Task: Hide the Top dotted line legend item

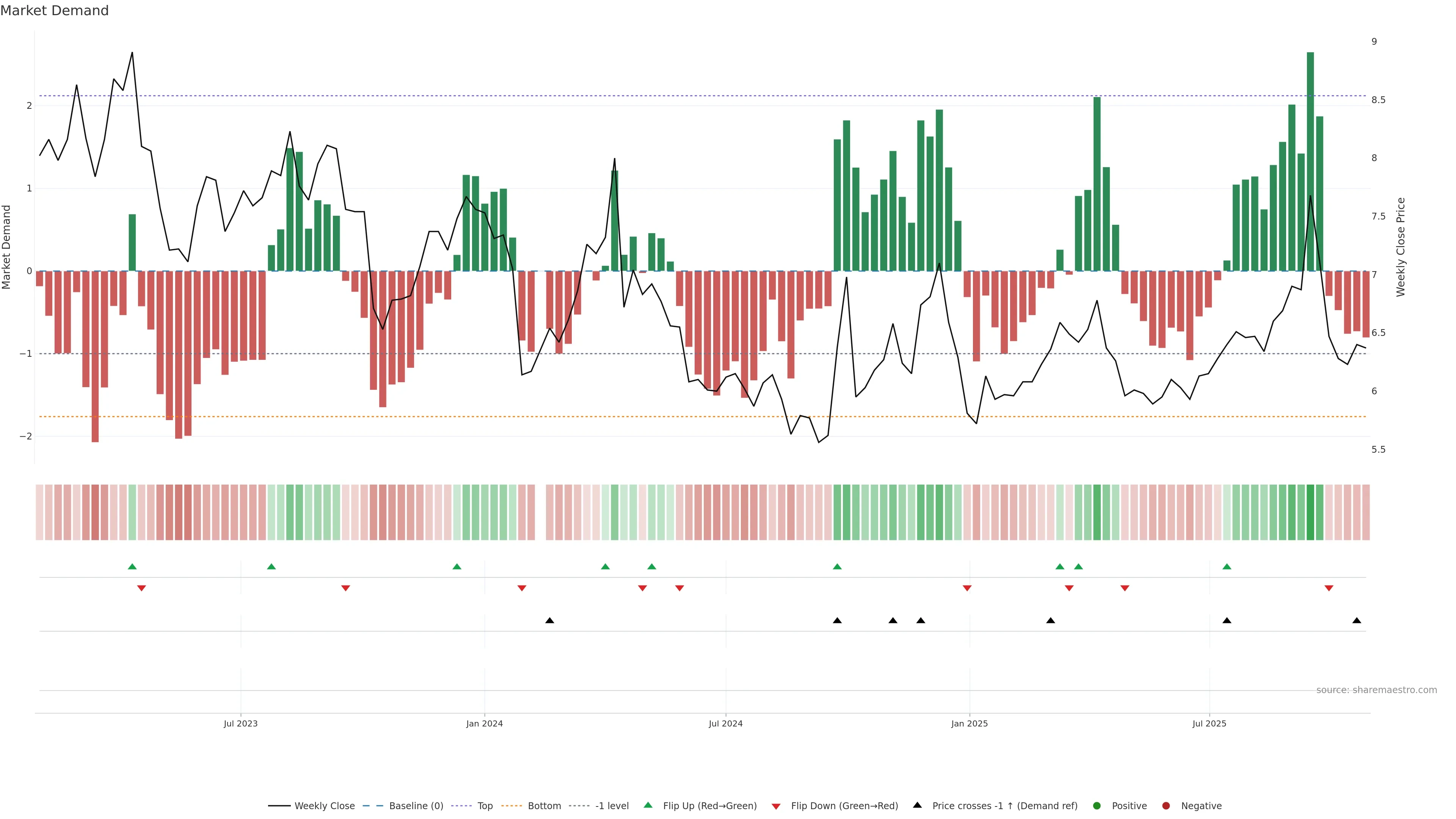Action: (x=485, y=805)
